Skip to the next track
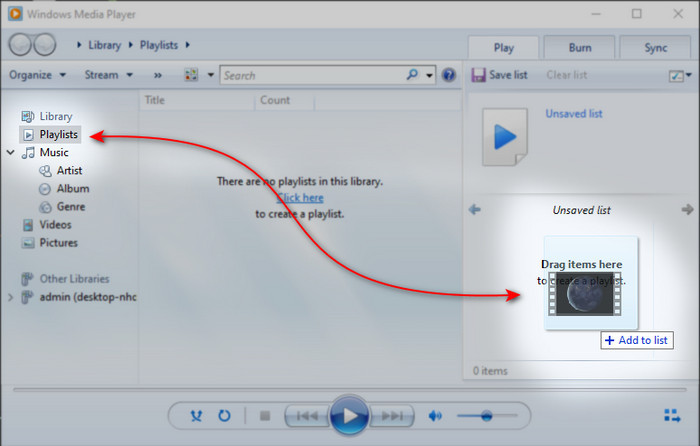 tap(392, 416)
